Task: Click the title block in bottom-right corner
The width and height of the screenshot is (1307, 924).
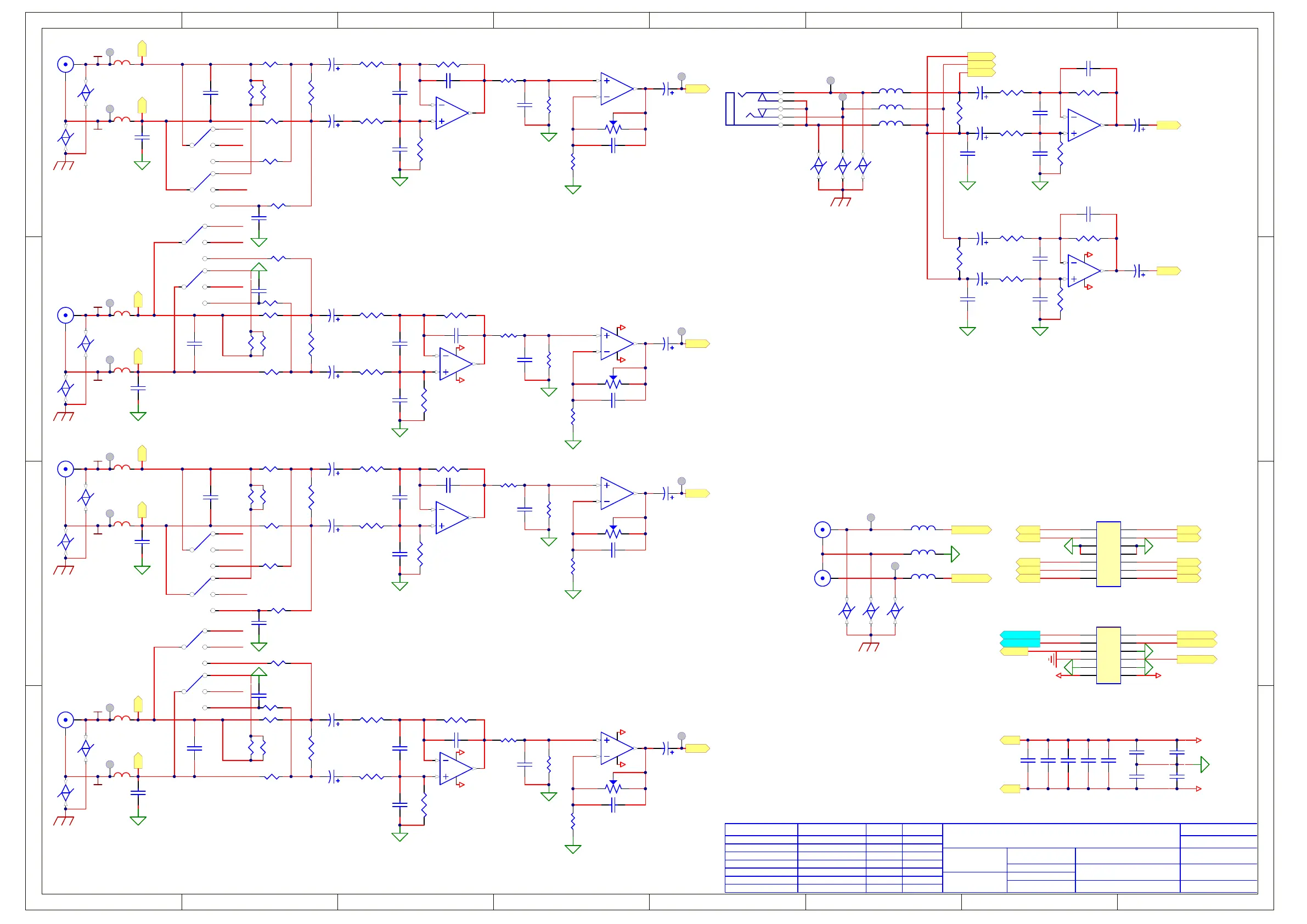Action: coord(990,857)
